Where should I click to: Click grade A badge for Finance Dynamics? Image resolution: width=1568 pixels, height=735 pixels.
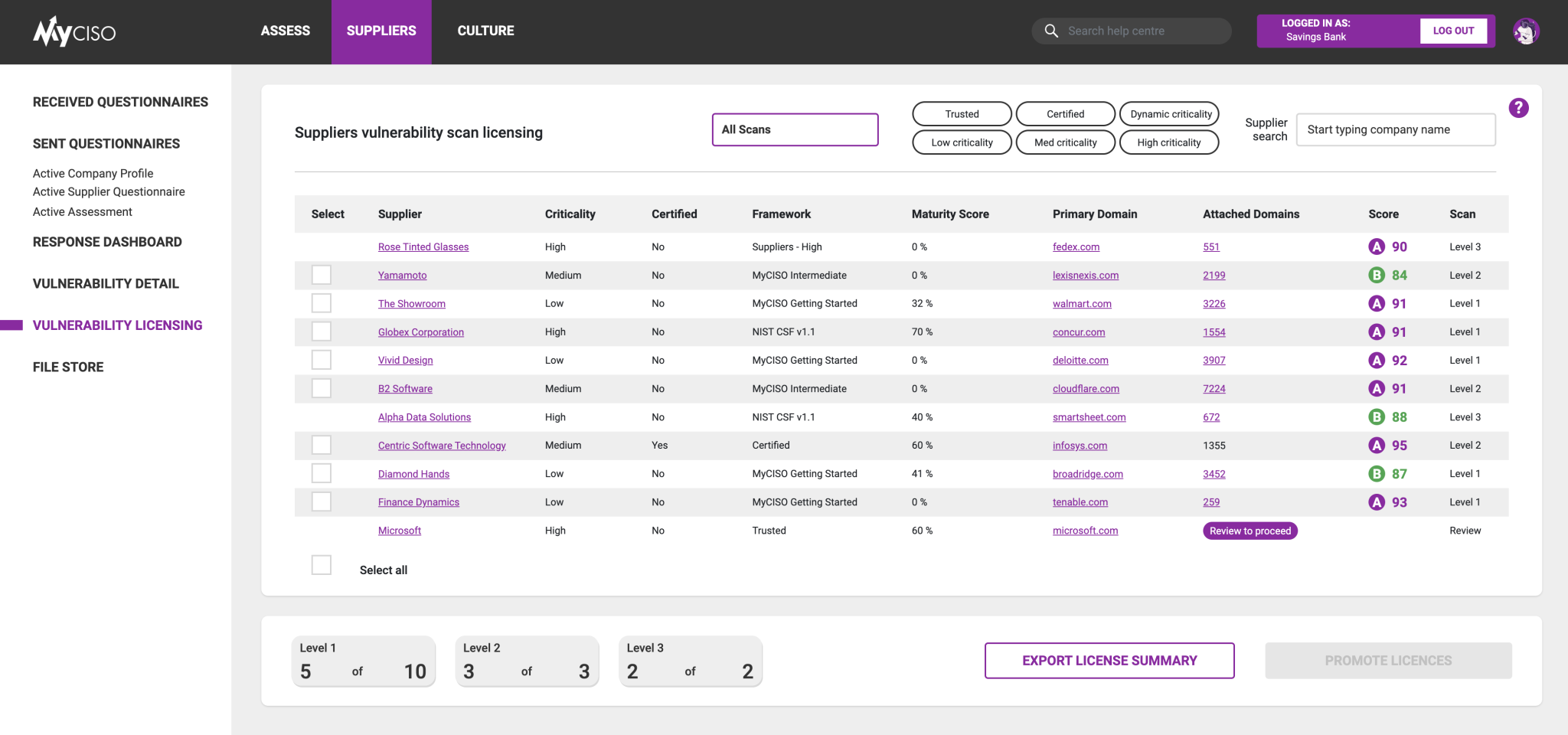tap(1376, 501)
